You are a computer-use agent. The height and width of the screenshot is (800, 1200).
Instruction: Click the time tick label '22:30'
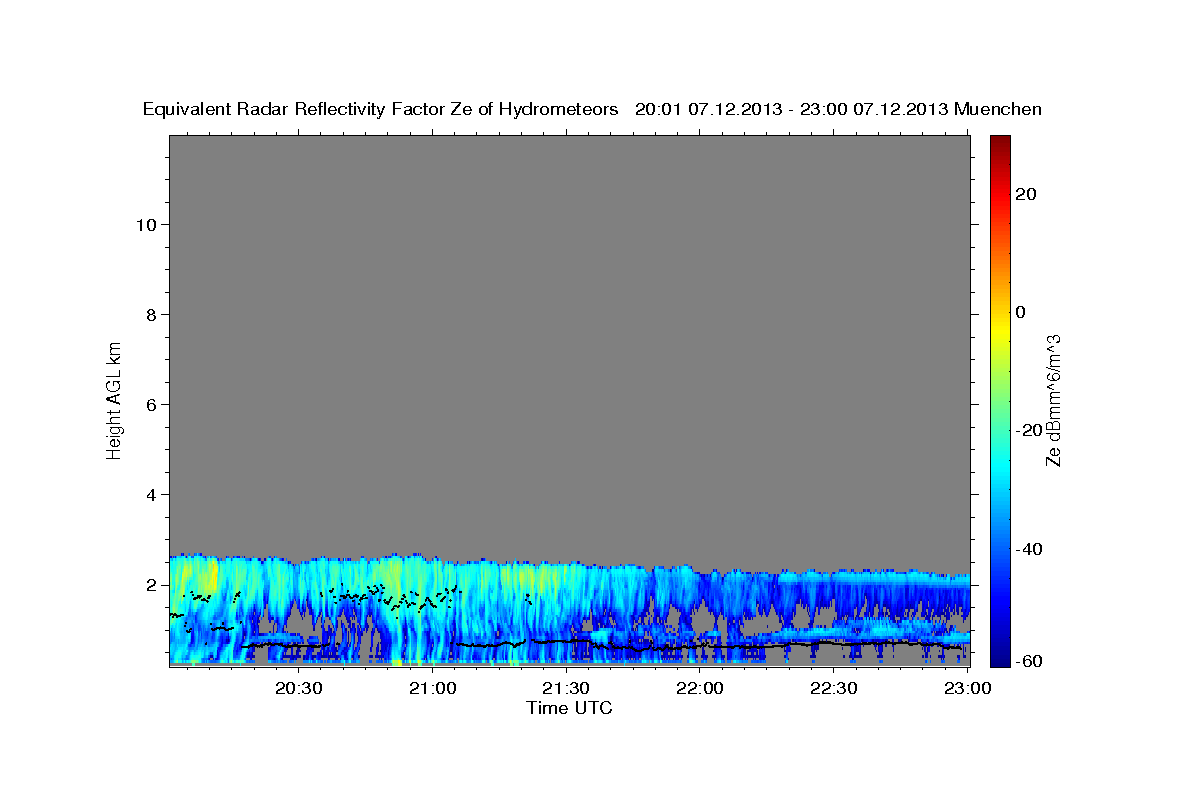[833, 688]
